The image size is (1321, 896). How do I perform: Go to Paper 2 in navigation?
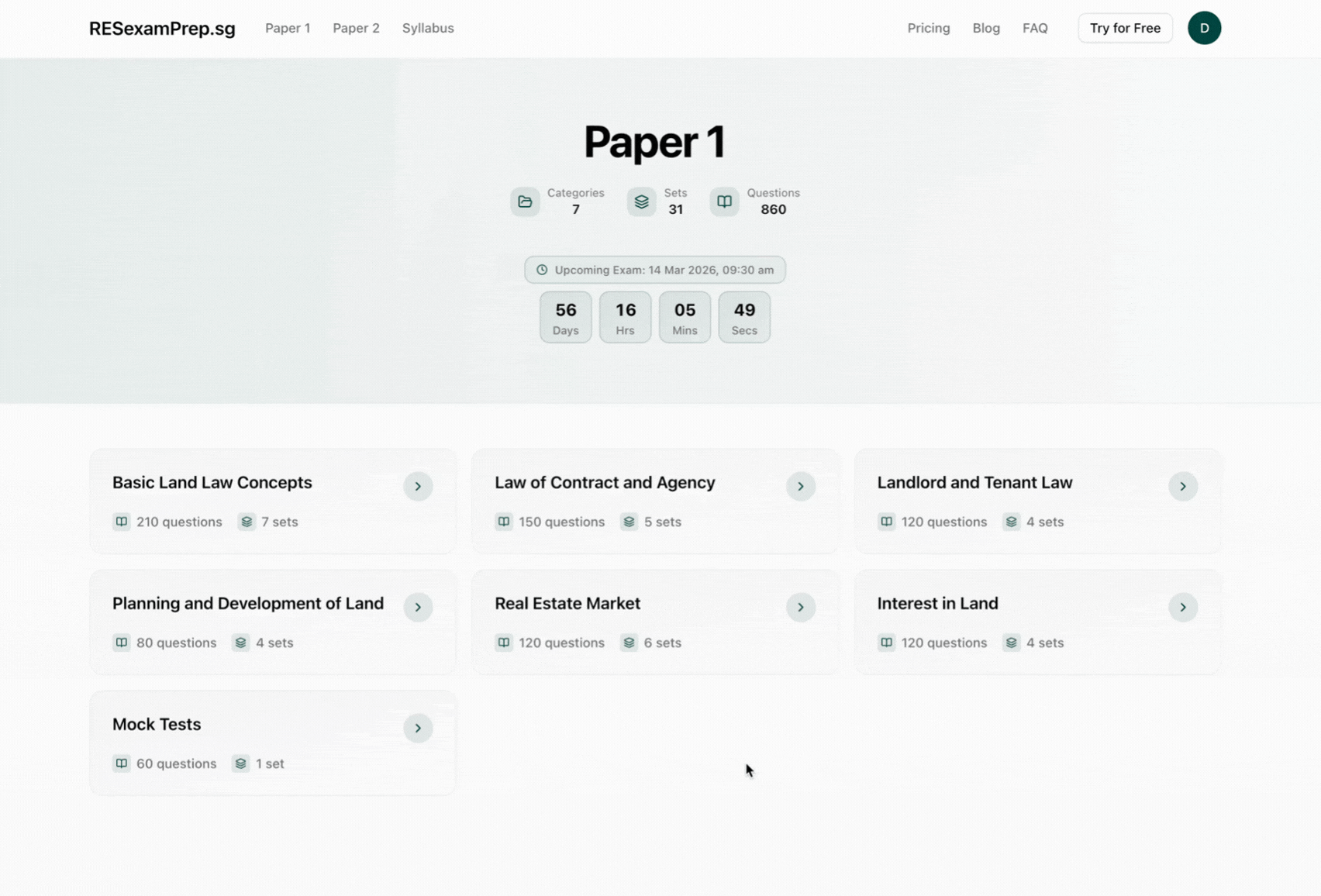click(x=356, y=28)
